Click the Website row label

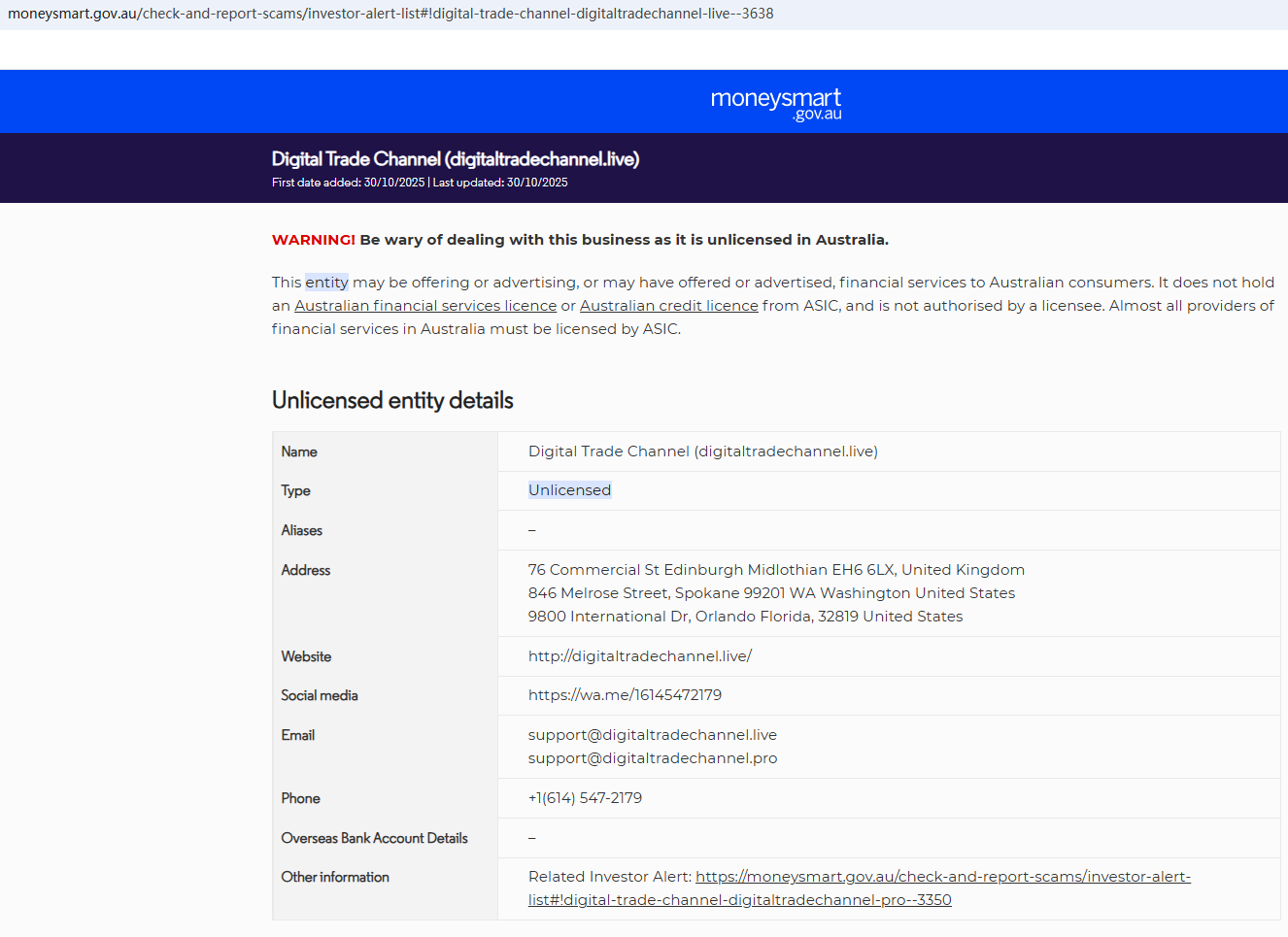pos(306,656)
